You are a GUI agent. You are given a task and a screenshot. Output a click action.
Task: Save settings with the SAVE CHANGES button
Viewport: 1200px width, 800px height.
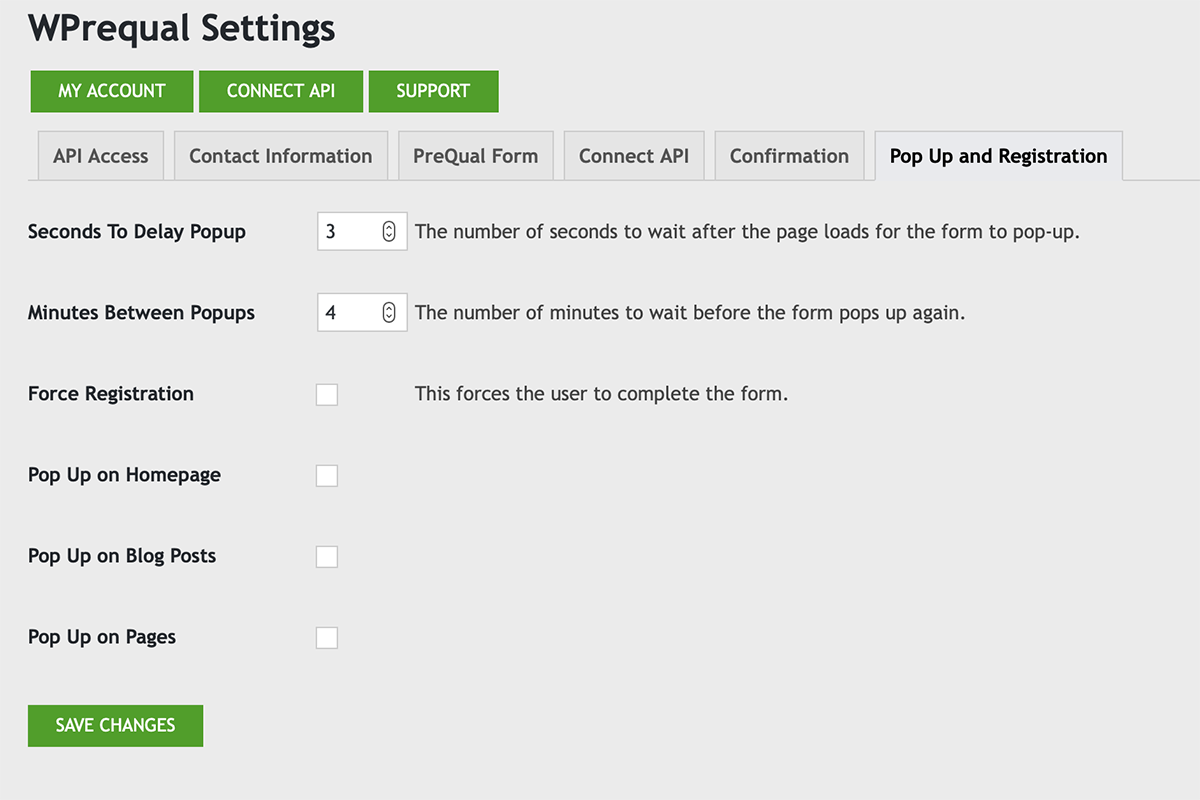(115, 725)
